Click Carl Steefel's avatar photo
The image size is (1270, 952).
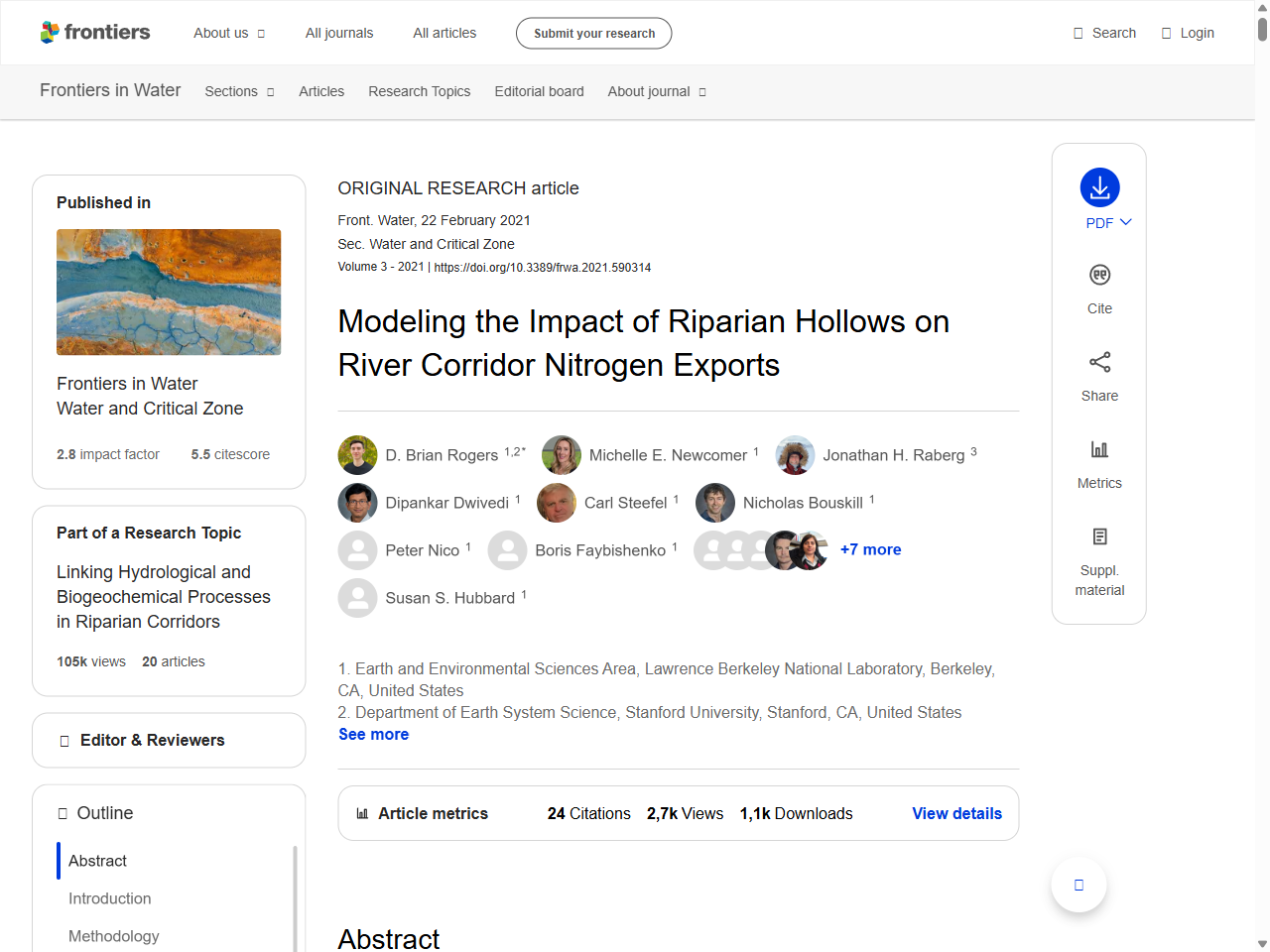557,503
